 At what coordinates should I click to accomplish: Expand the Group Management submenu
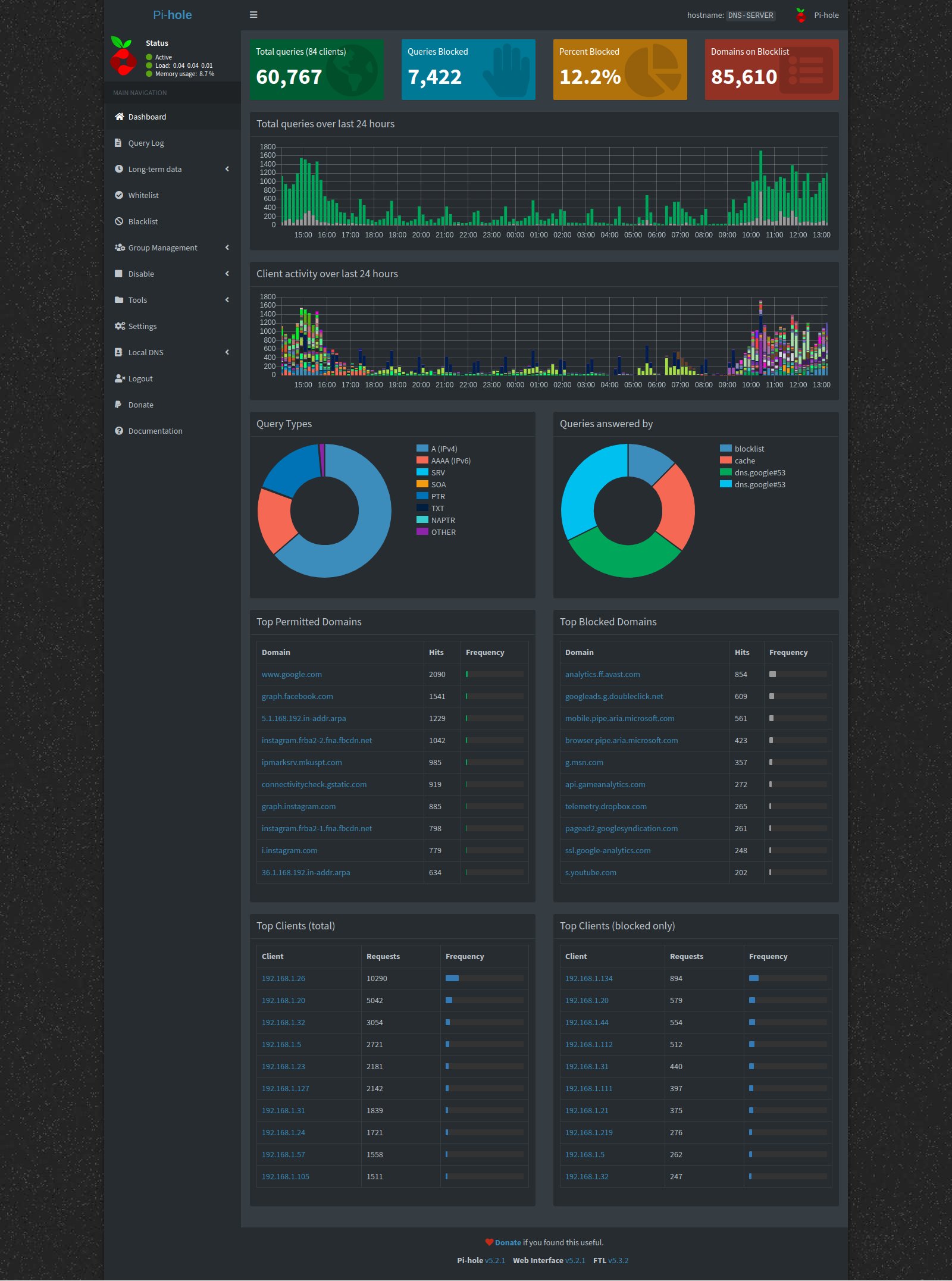(227, 248)
